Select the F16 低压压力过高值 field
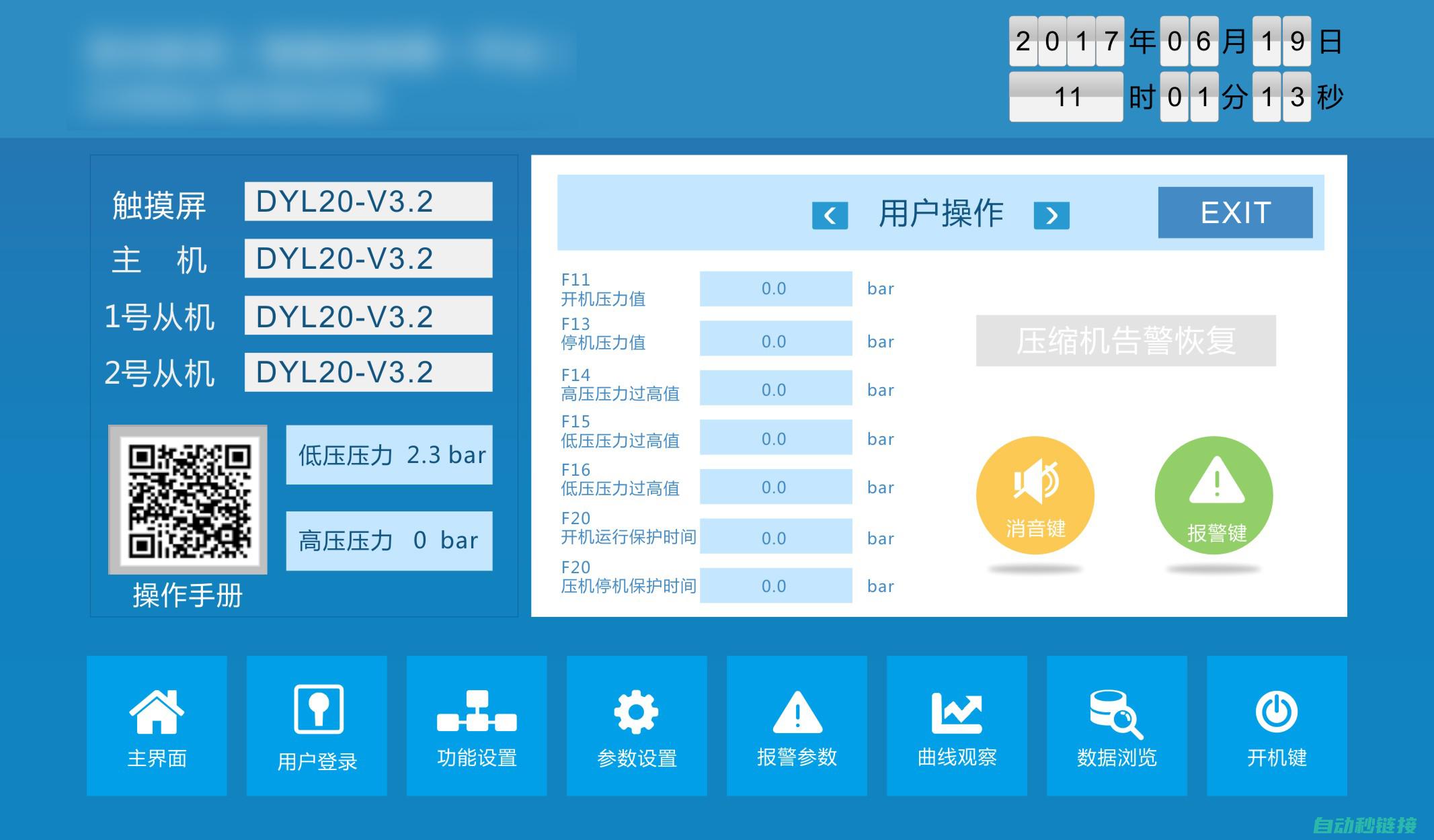Screen dimensions: 1434x840 tap(776, 487)
